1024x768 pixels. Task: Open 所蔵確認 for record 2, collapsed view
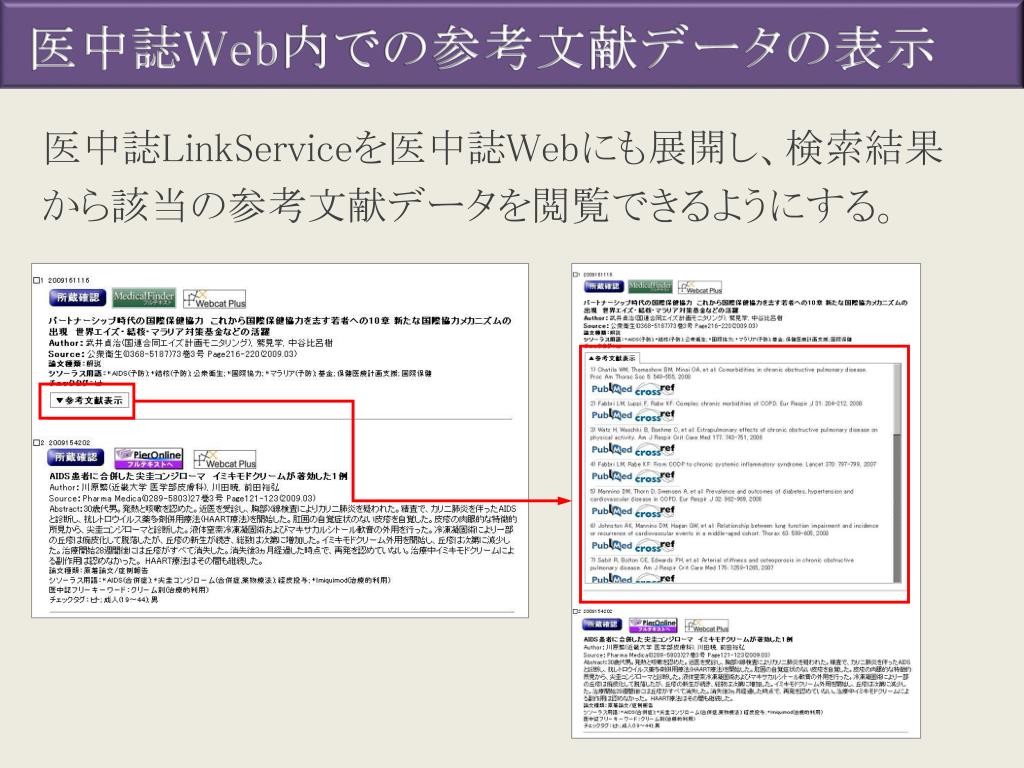point(76,457)
